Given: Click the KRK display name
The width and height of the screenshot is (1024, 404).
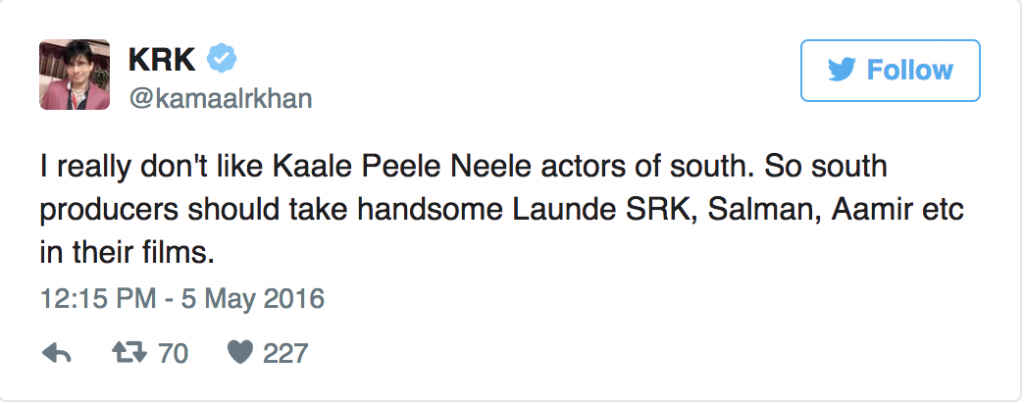Looking at the screenshot, I should (x=161, y=62).
